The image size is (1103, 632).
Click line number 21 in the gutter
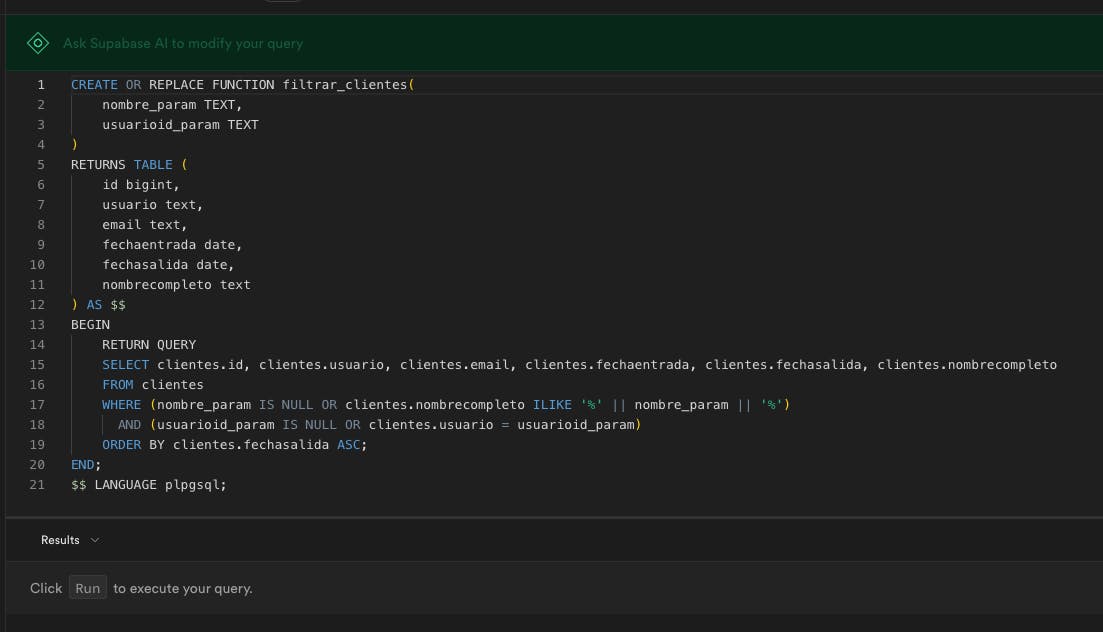[x=38, y=485]
